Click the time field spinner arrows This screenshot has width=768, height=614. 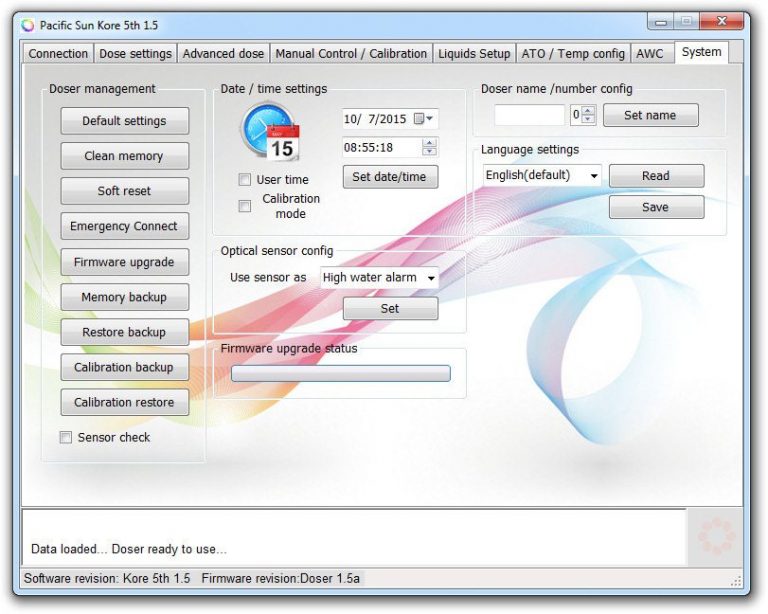coord(429,147)
